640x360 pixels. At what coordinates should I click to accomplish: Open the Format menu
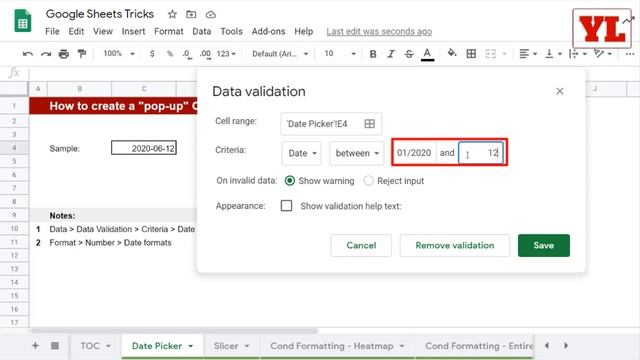pyautogui.click(x=169, y=31)
